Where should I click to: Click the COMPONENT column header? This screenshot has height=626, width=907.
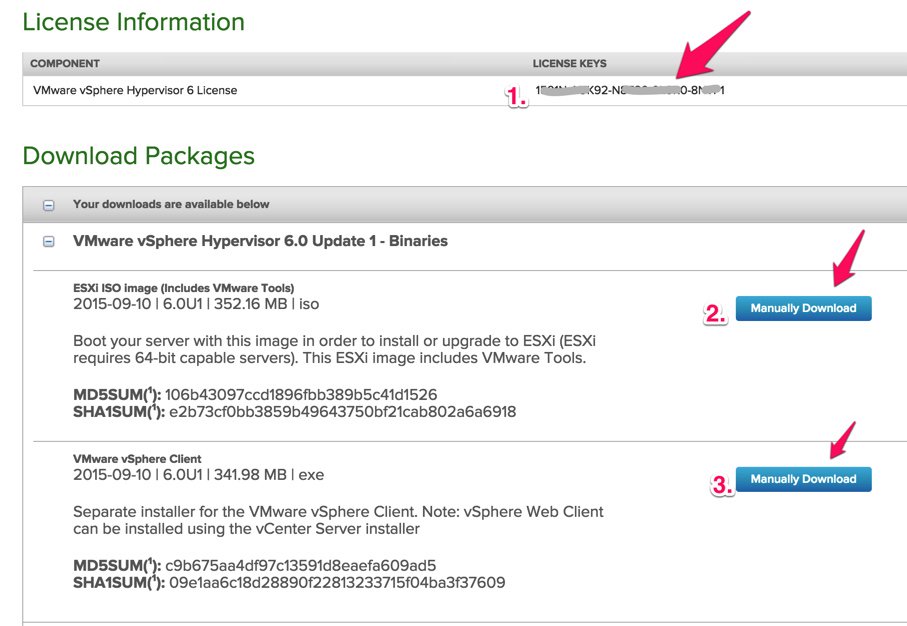click(x=65, y=64)
